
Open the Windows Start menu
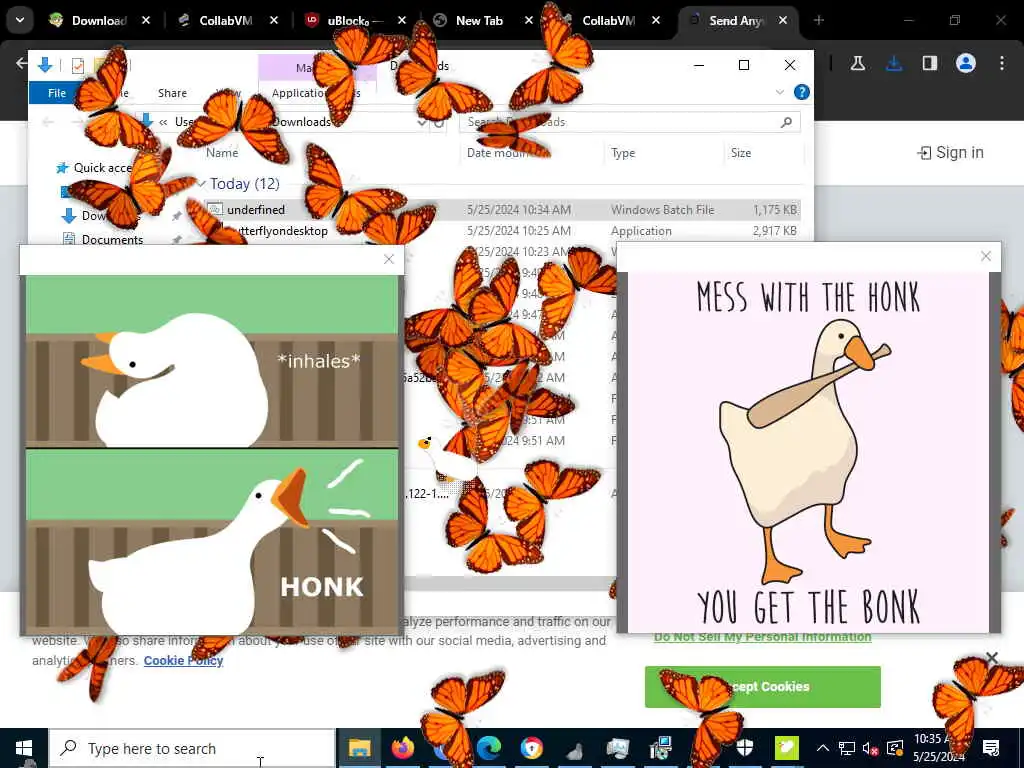coord(24,748)
